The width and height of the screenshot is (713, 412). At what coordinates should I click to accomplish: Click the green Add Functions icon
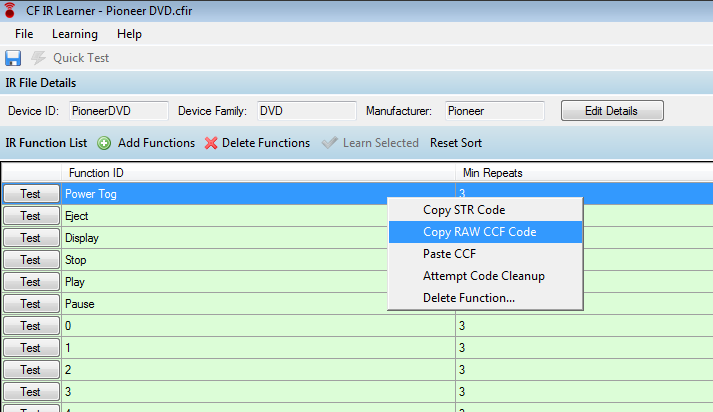point(104,143)
